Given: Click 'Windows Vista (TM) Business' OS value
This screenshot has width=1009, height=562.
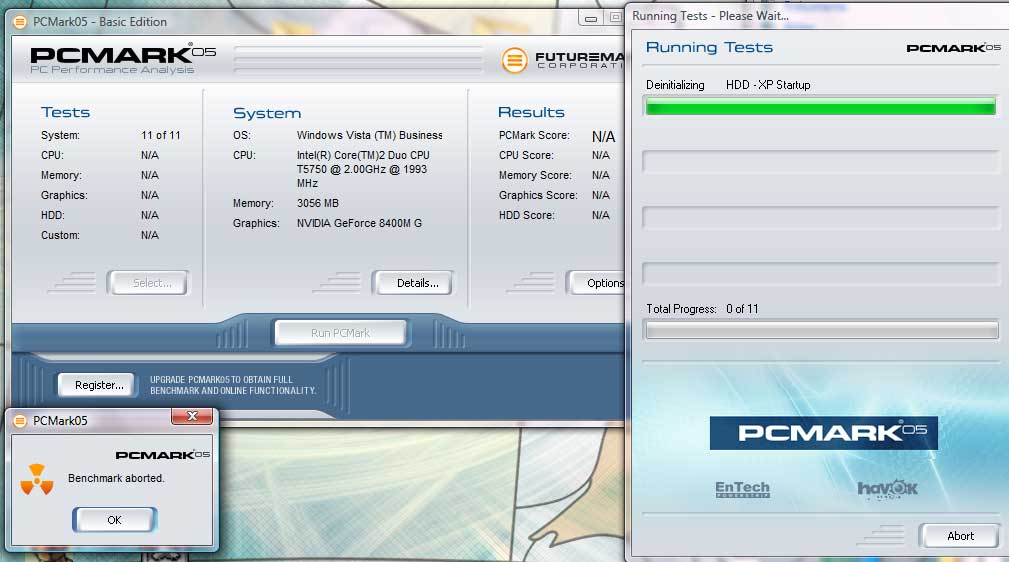Looking at the screenshot, I should coord(369,135).
